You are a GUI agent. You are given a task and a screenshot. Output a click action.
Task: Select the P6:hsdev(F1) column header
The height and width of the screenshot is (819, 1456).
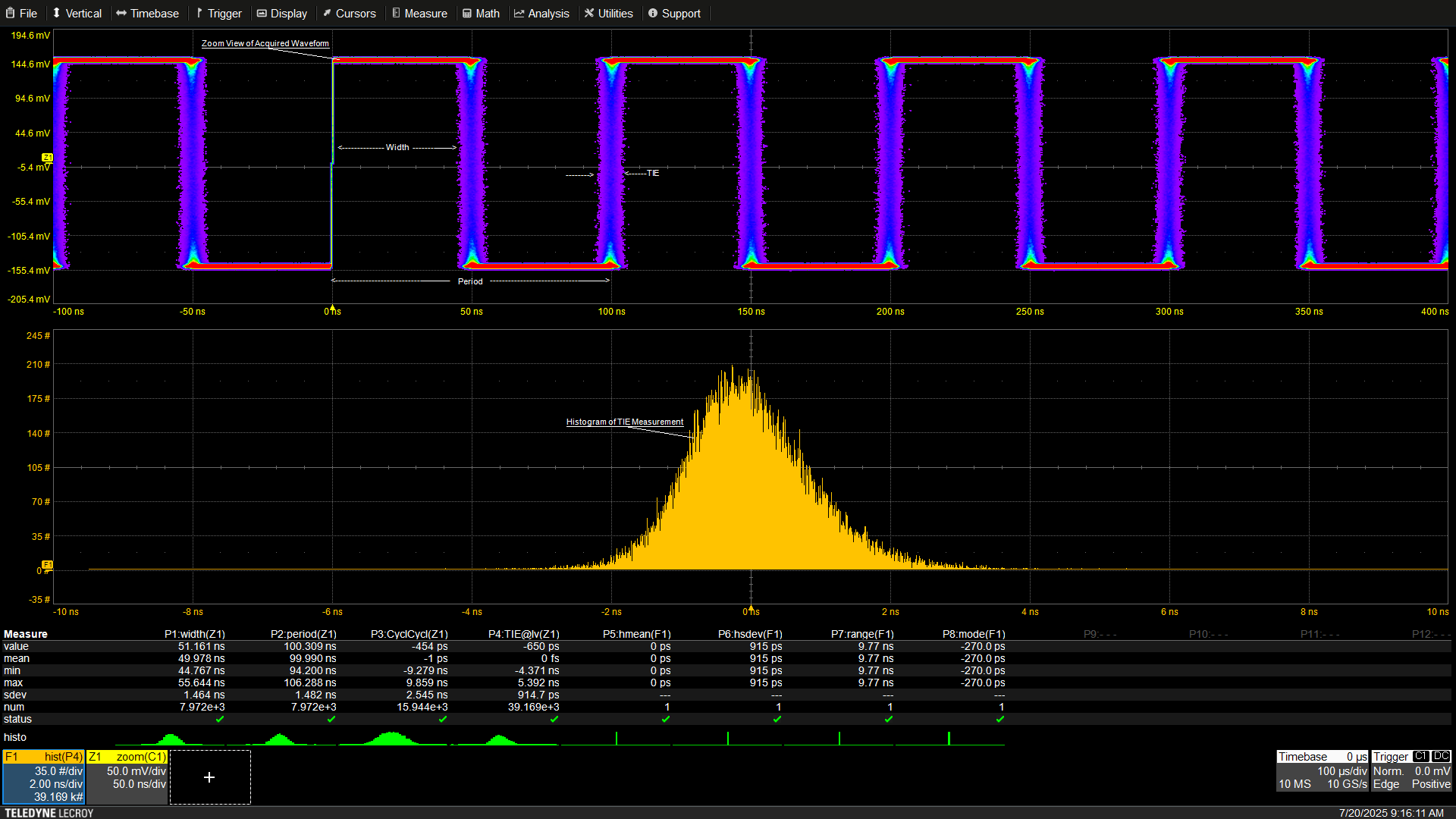[x=750, y=634]
